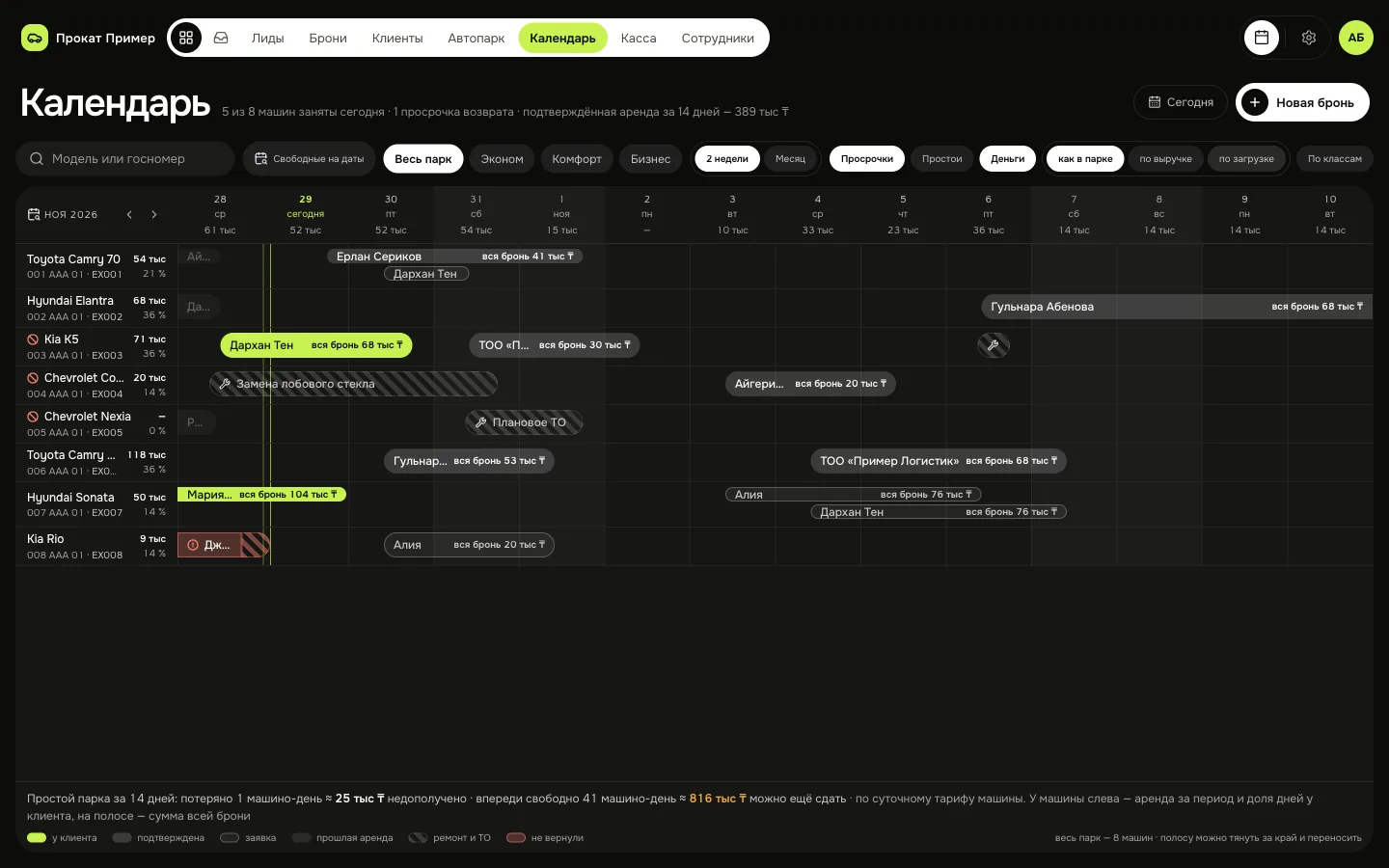Jump to Сегодня

[1181, 102]
